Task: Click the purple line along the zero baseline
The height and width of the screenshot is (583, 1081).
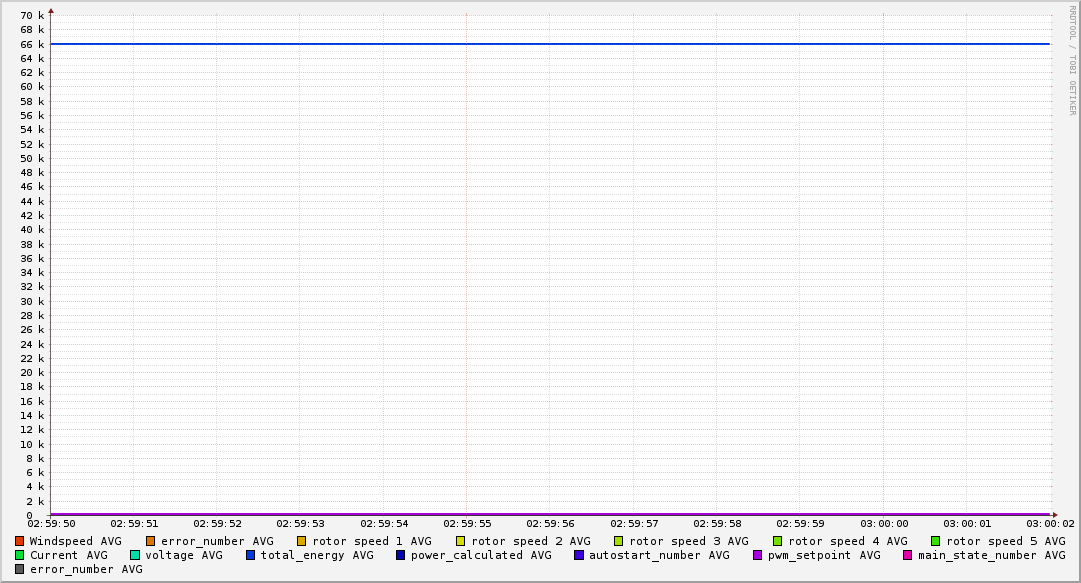Action: [550, 514]
